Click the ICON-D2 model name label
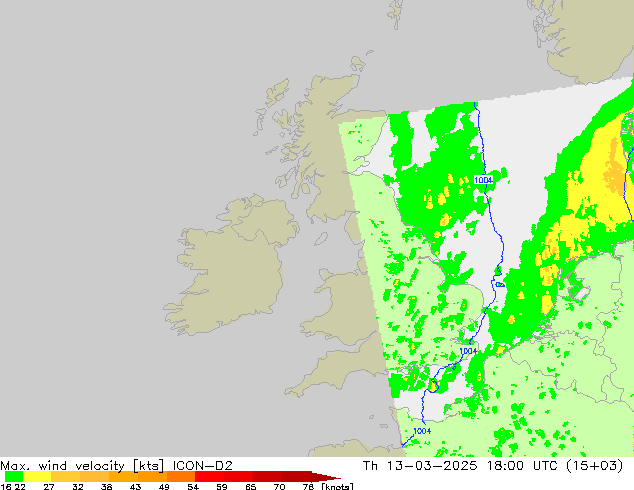This screenshot has height=490, width=634. click(202, 466)
